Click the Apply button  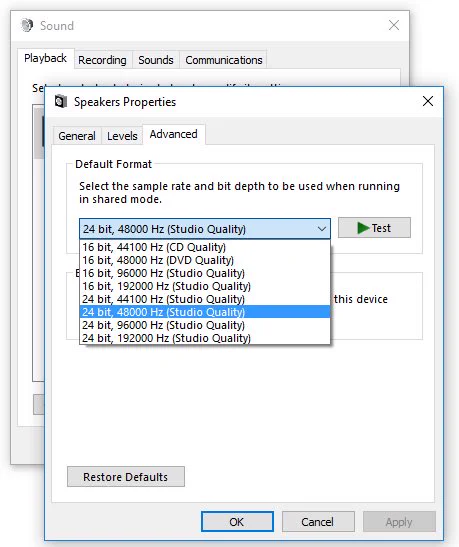[x=399, y=522]
